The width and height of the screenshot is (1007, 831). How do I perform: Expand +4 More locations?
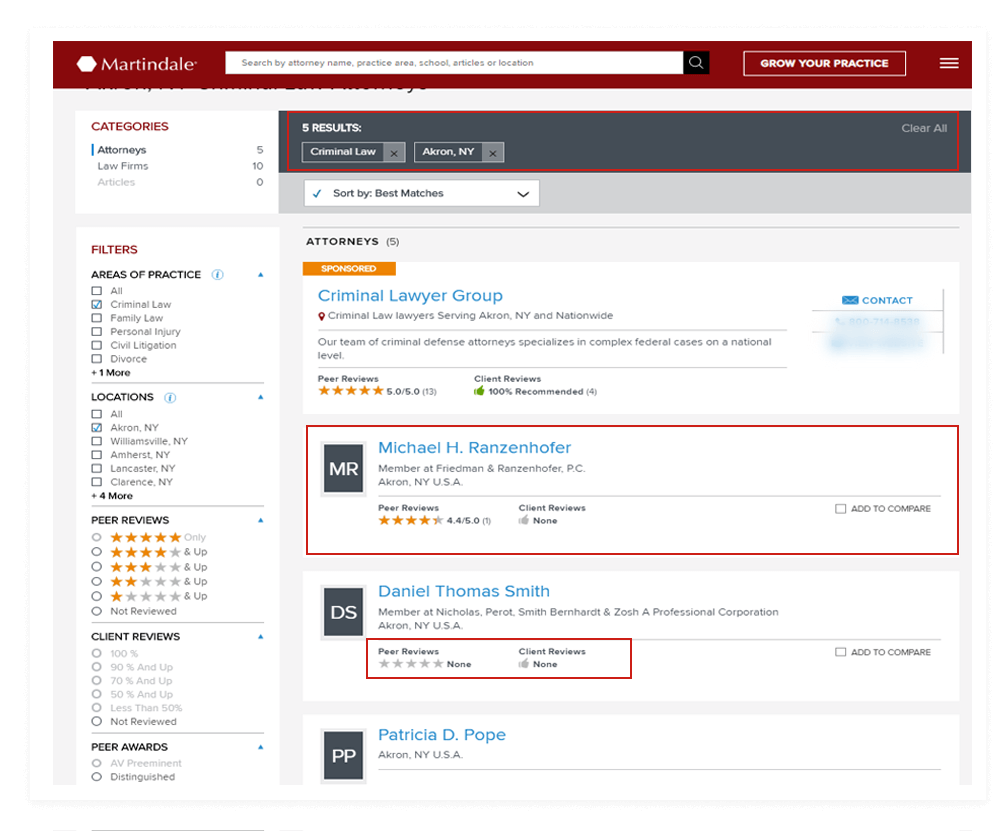point(112,496)
